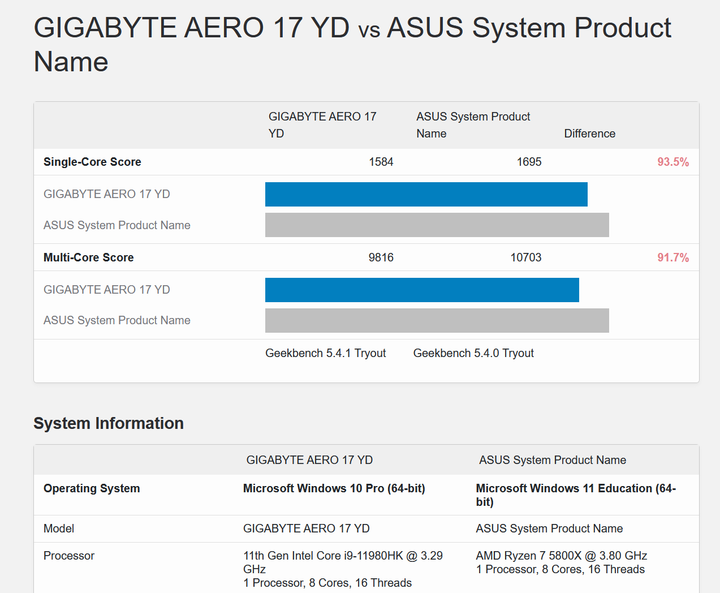Click the single-core value 1695
Image resolution: width=720 pixels, height=593 pixels.
tap(529, 162)
